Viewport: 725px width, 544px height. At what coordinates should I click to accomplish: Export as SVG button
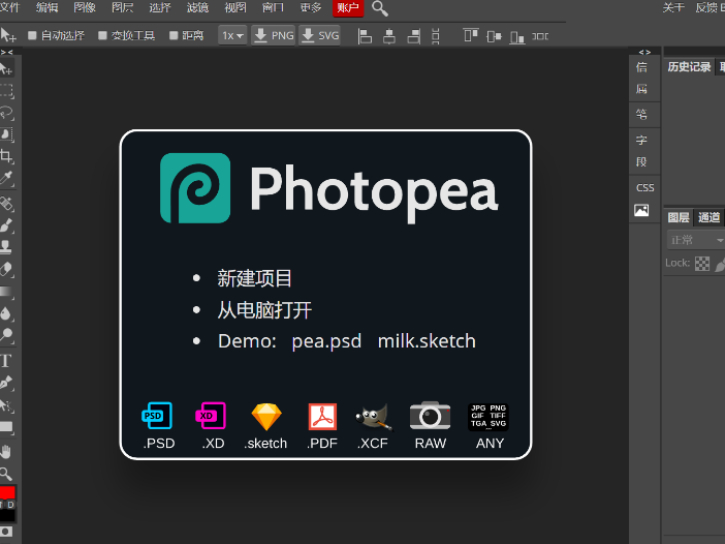(x=319, y=36)
